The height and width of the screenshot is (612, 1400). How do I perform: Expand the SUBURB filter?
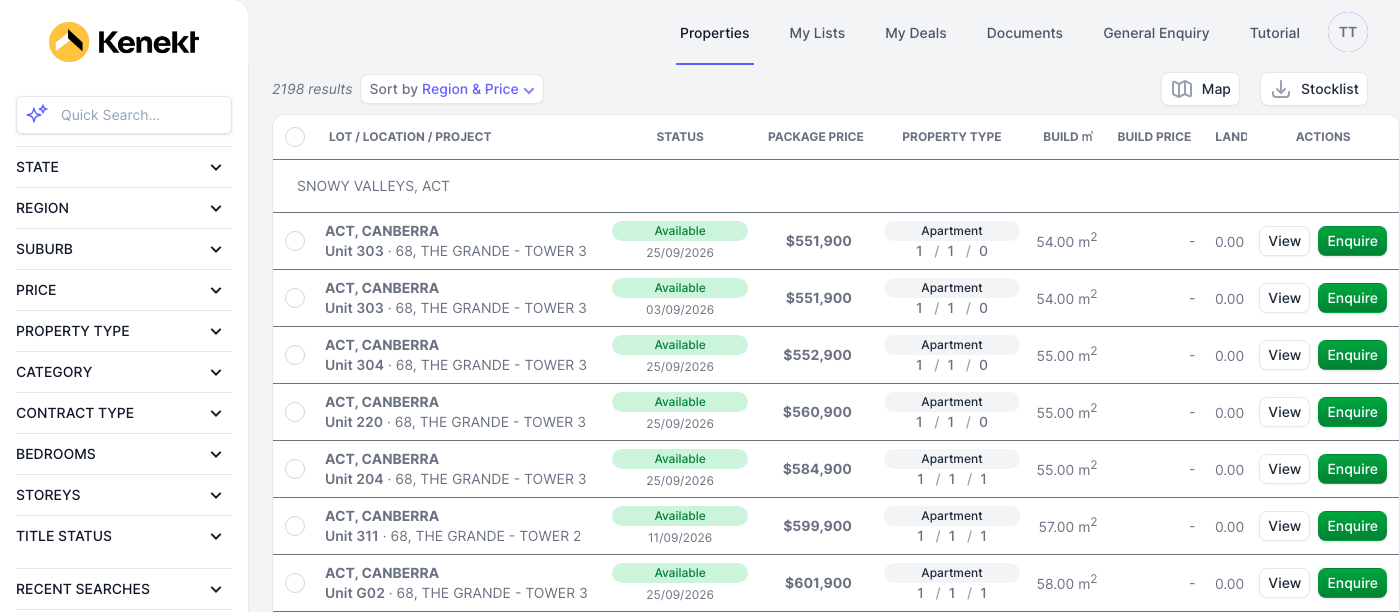(x=124, y=249)
